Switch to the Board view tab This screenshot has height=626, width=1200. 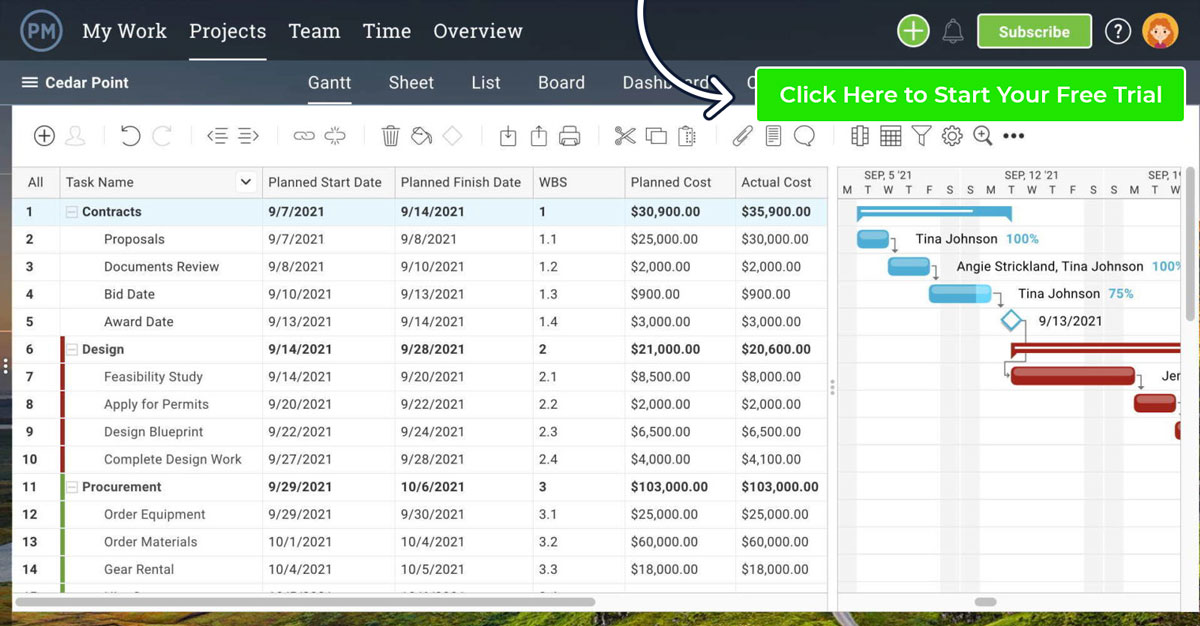[x=561, y=83]
